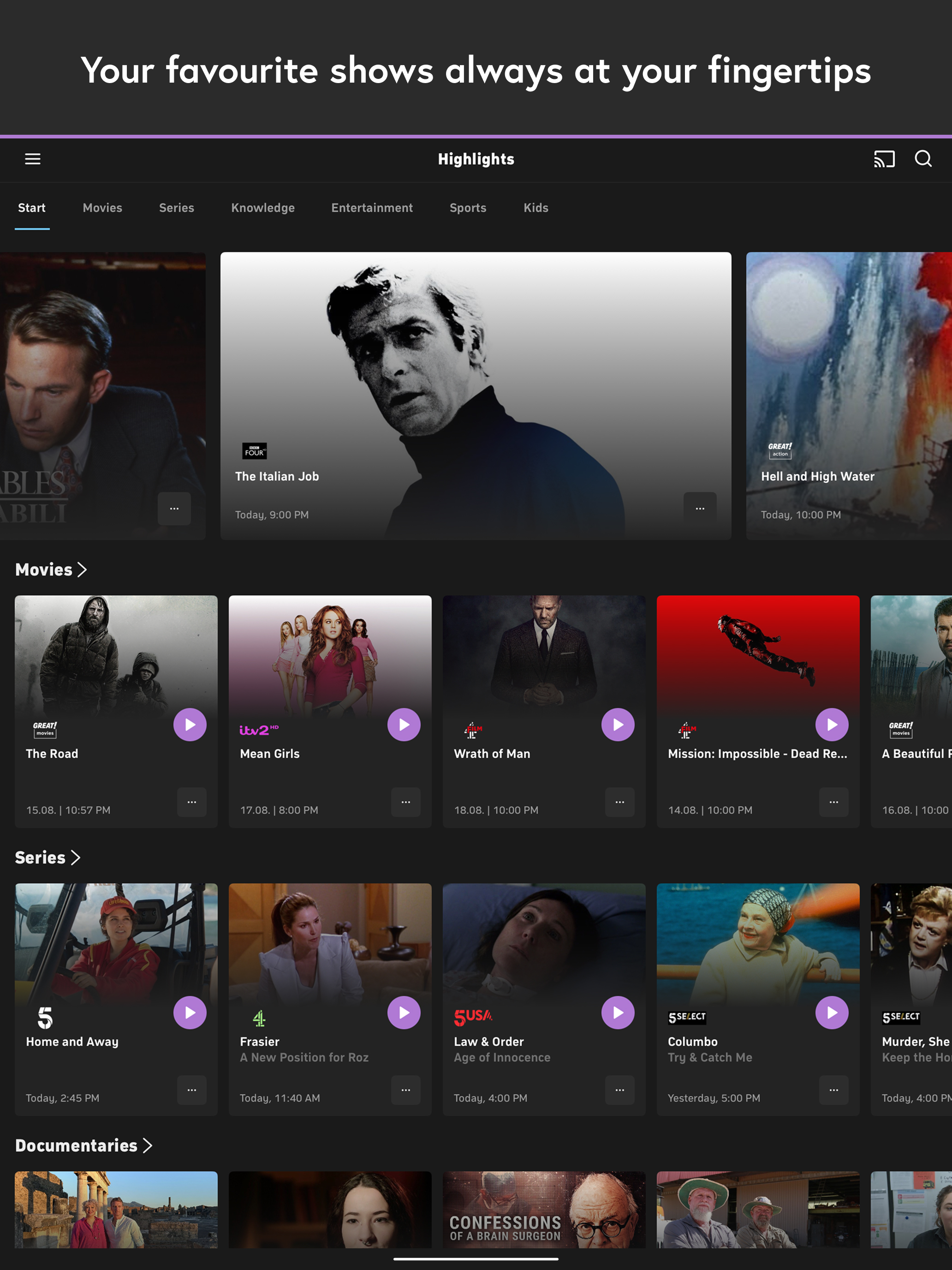Open more options for Frasier
The height and width of the screenshot is (1270, 952).
406,1090
